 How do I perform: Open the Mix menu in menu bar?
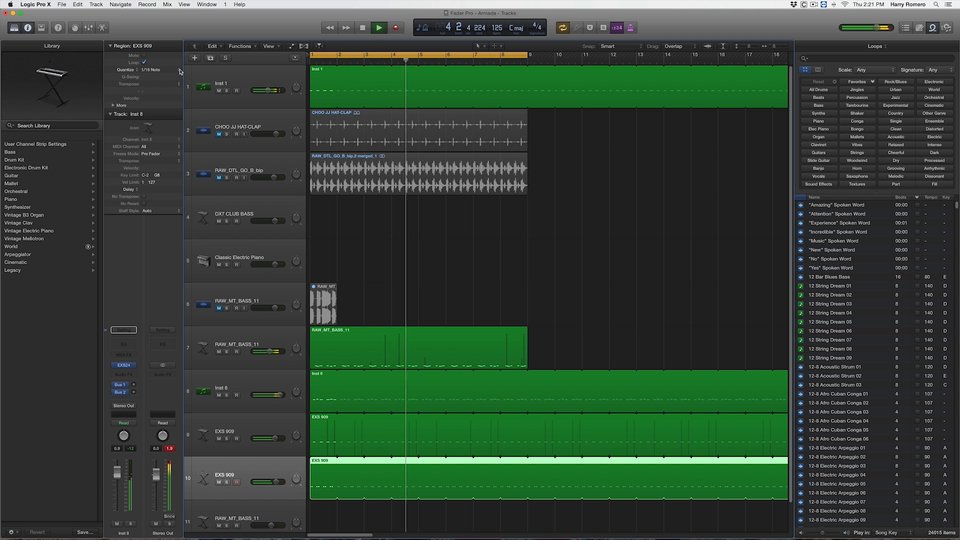pos(167,4)
